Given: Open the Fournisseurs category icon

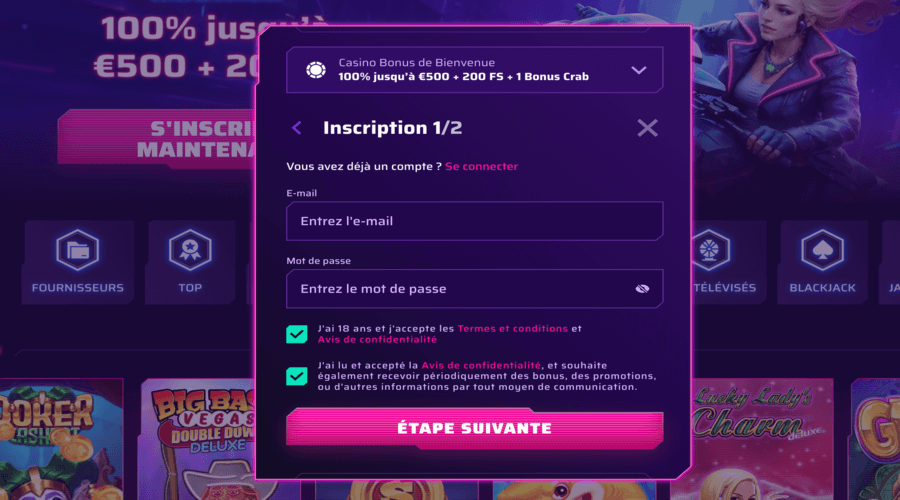Looking at the screenshot, I should click(x=77, y=250).
